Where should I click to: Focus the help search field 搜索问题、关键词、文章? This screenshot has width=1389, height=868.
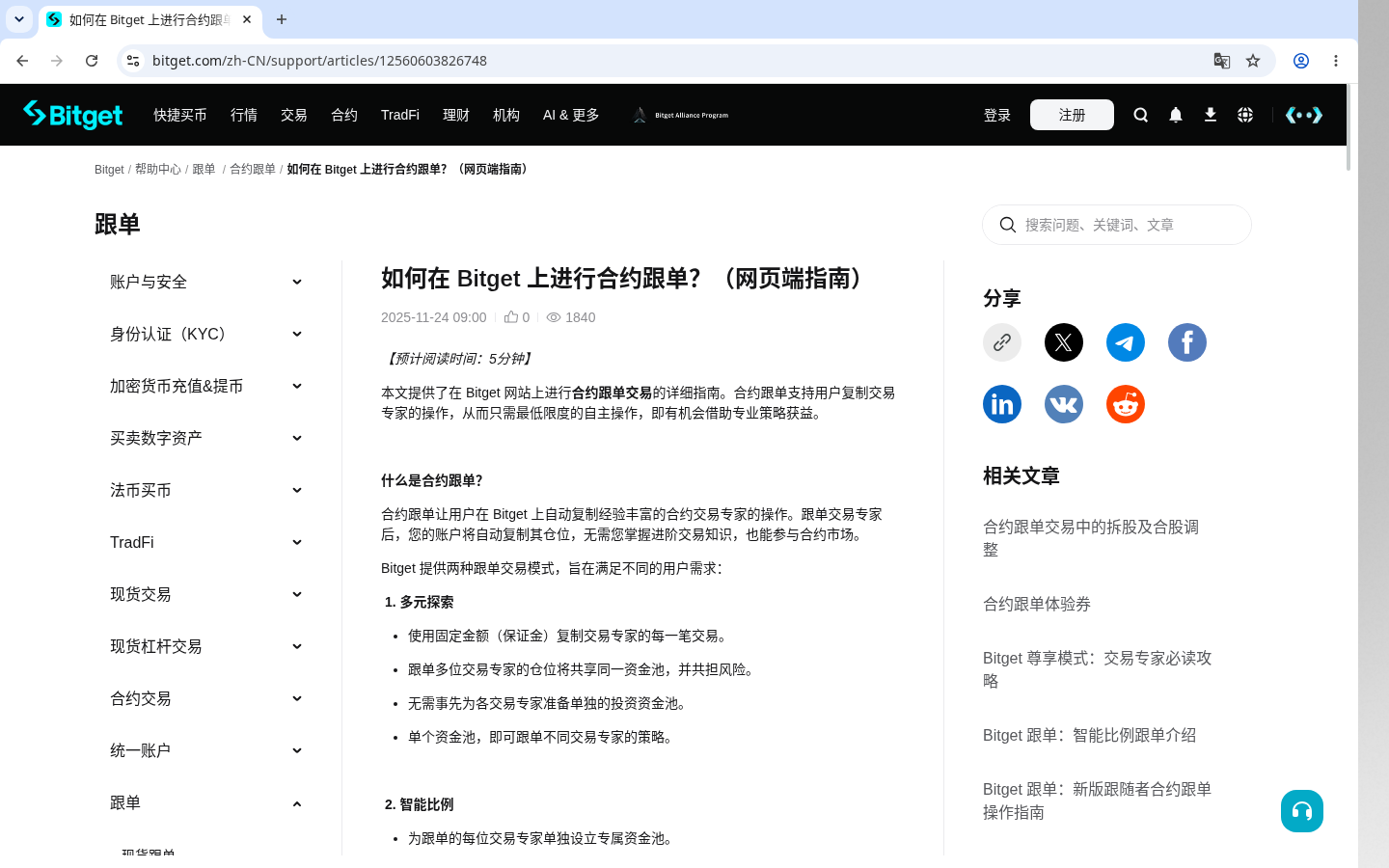1117,225
